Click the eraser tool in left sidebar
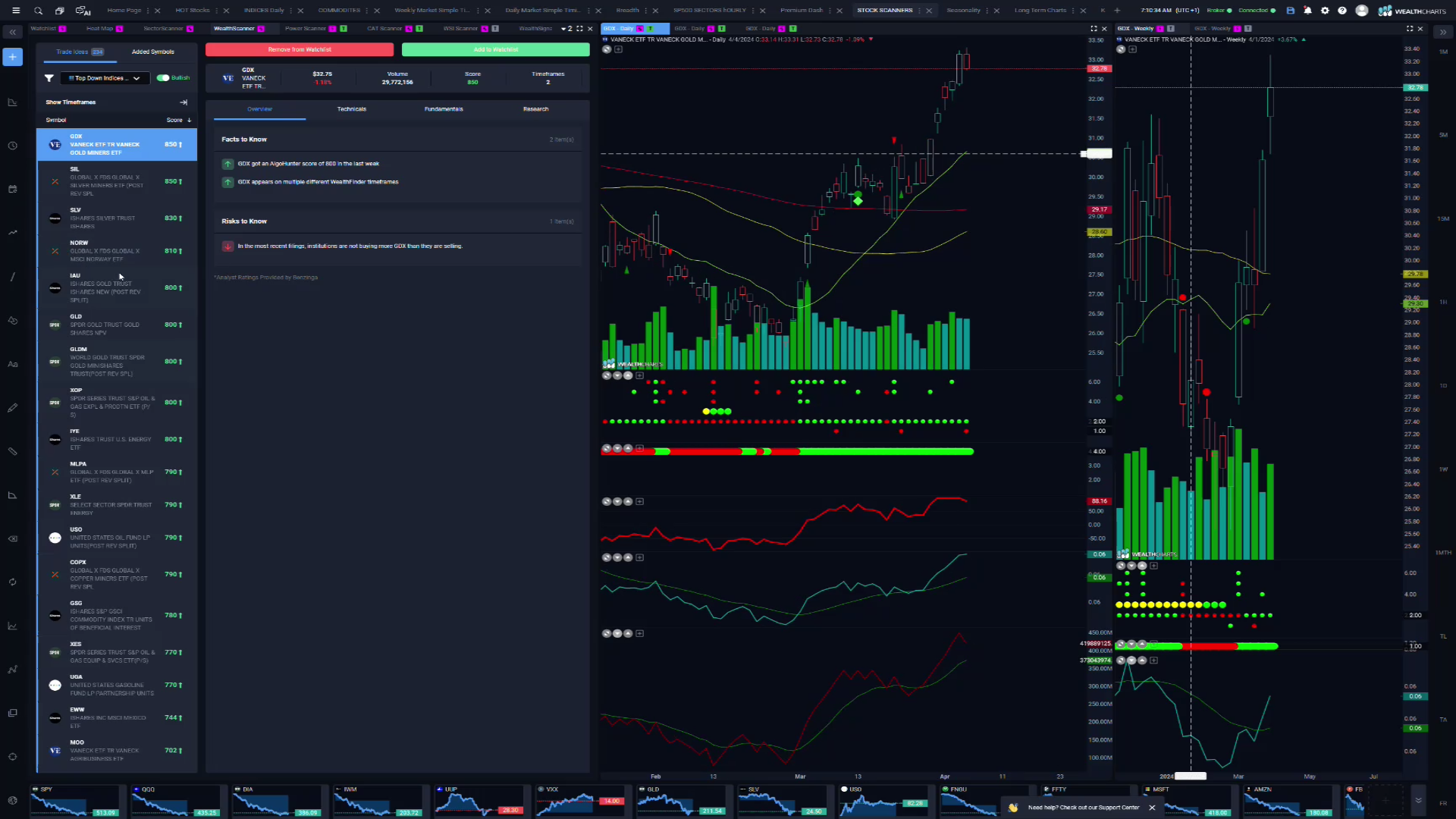This screenshot has height=819, width=1456. click(x=12, y=538)
